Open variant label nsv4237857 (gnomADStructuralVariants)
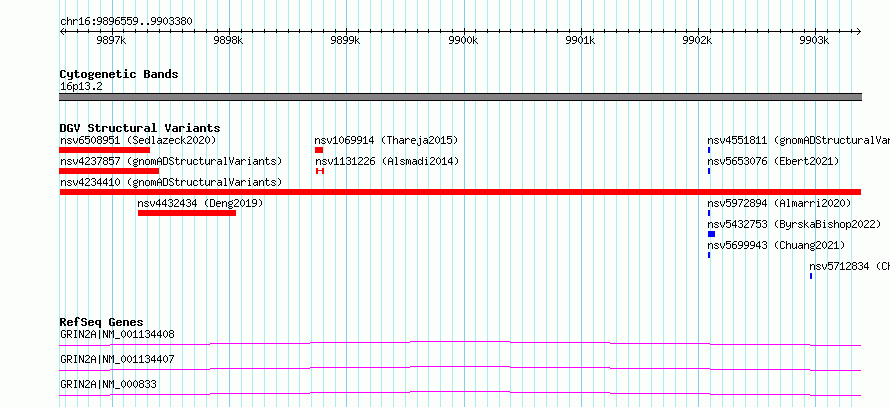 pyautogui.click(x=171, y=161)
